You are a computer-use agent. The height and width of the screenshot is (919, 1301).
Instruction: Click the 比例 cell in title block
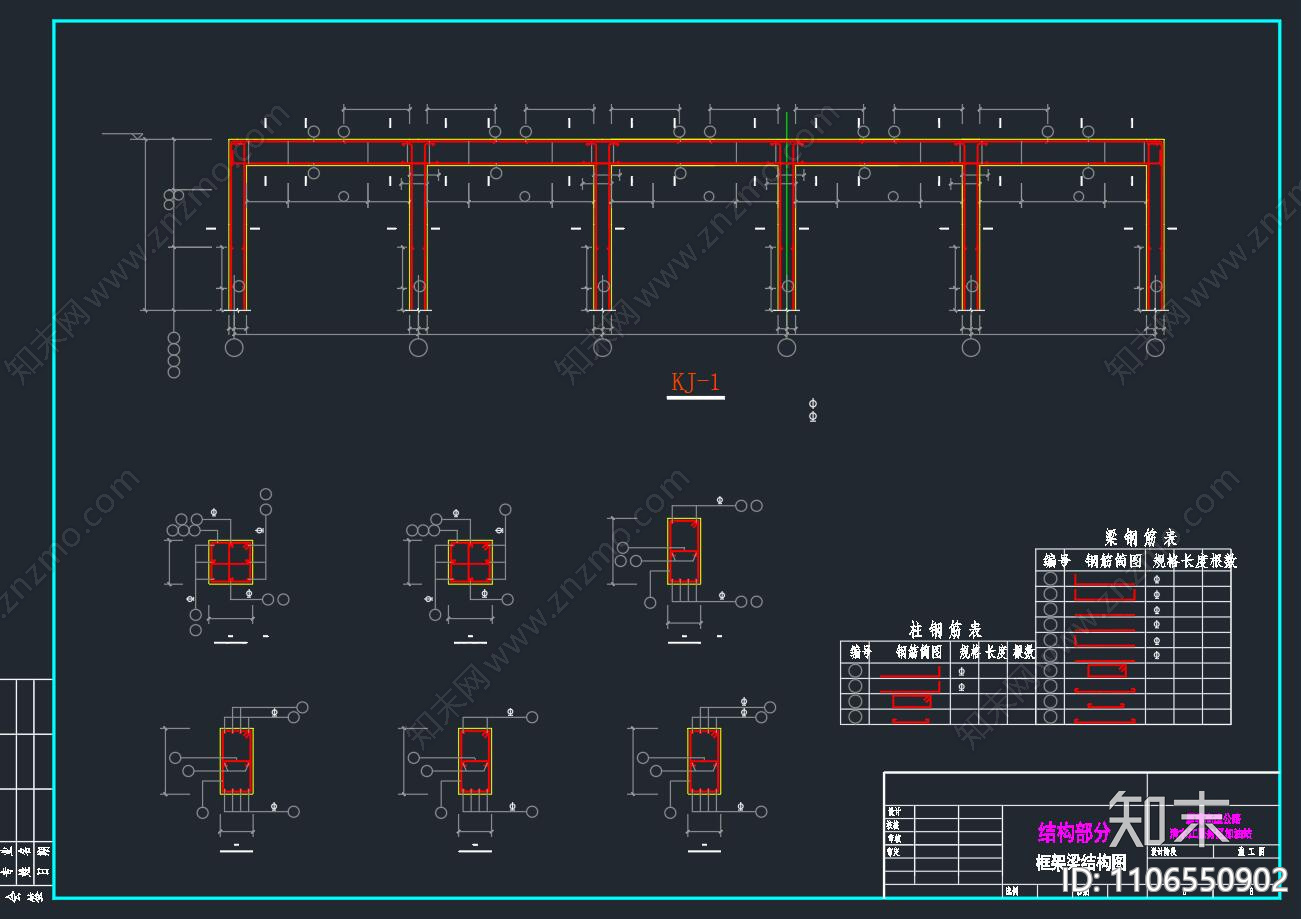click(1012, 890)
